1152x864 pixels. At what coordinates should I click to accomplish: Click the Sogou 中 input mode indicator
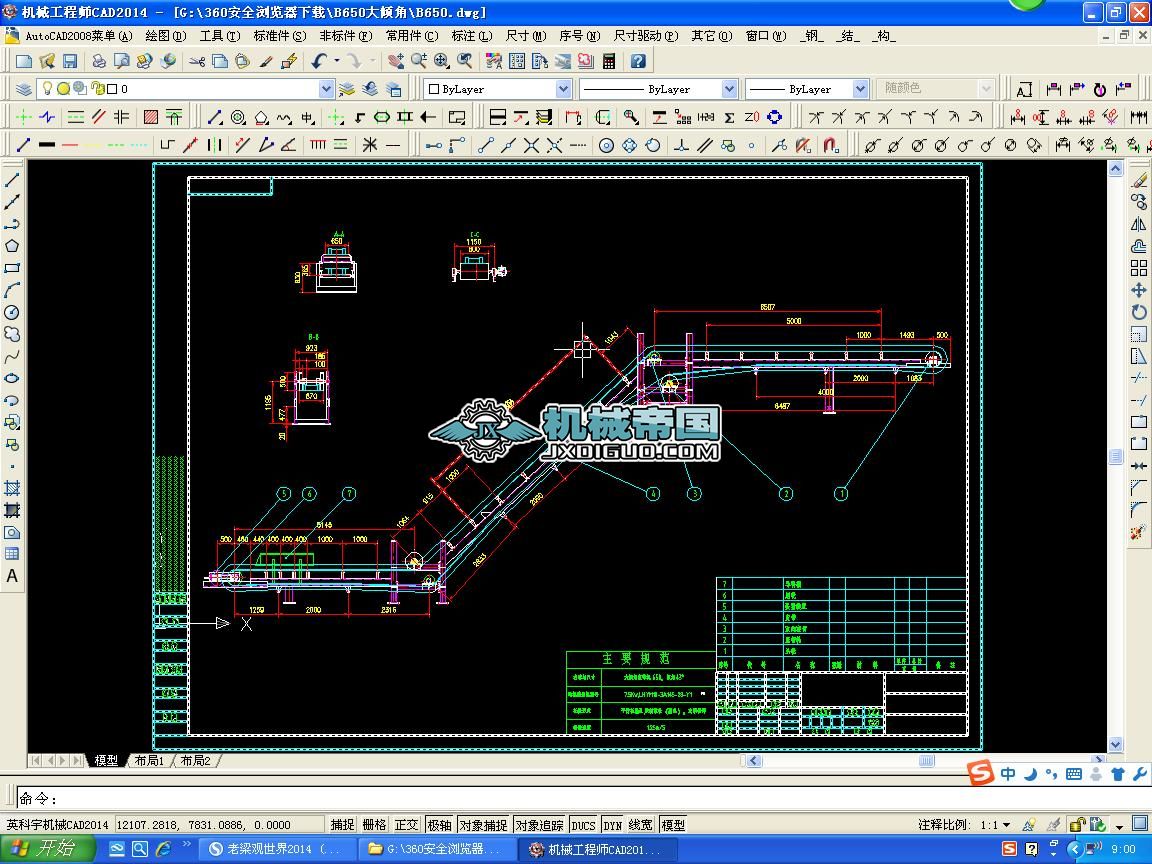pos(1008,774)
